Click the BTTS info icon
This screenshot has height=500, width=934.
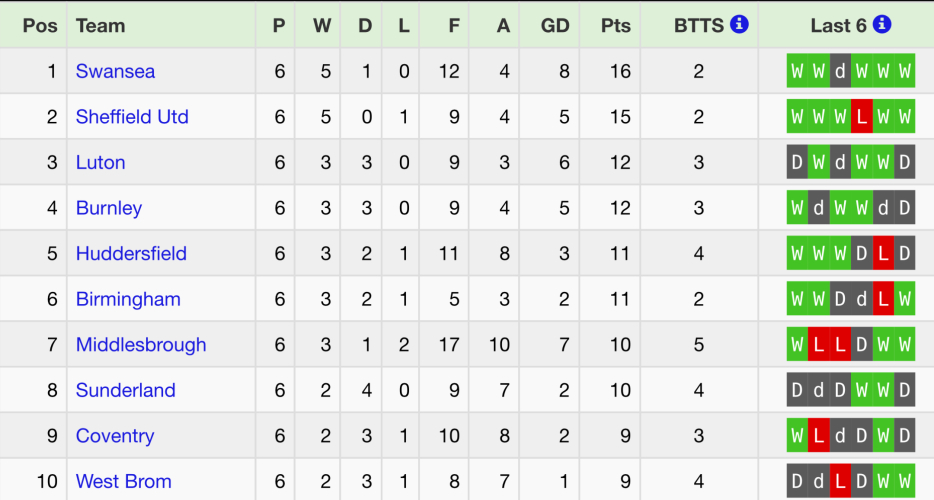pos(739,25)
